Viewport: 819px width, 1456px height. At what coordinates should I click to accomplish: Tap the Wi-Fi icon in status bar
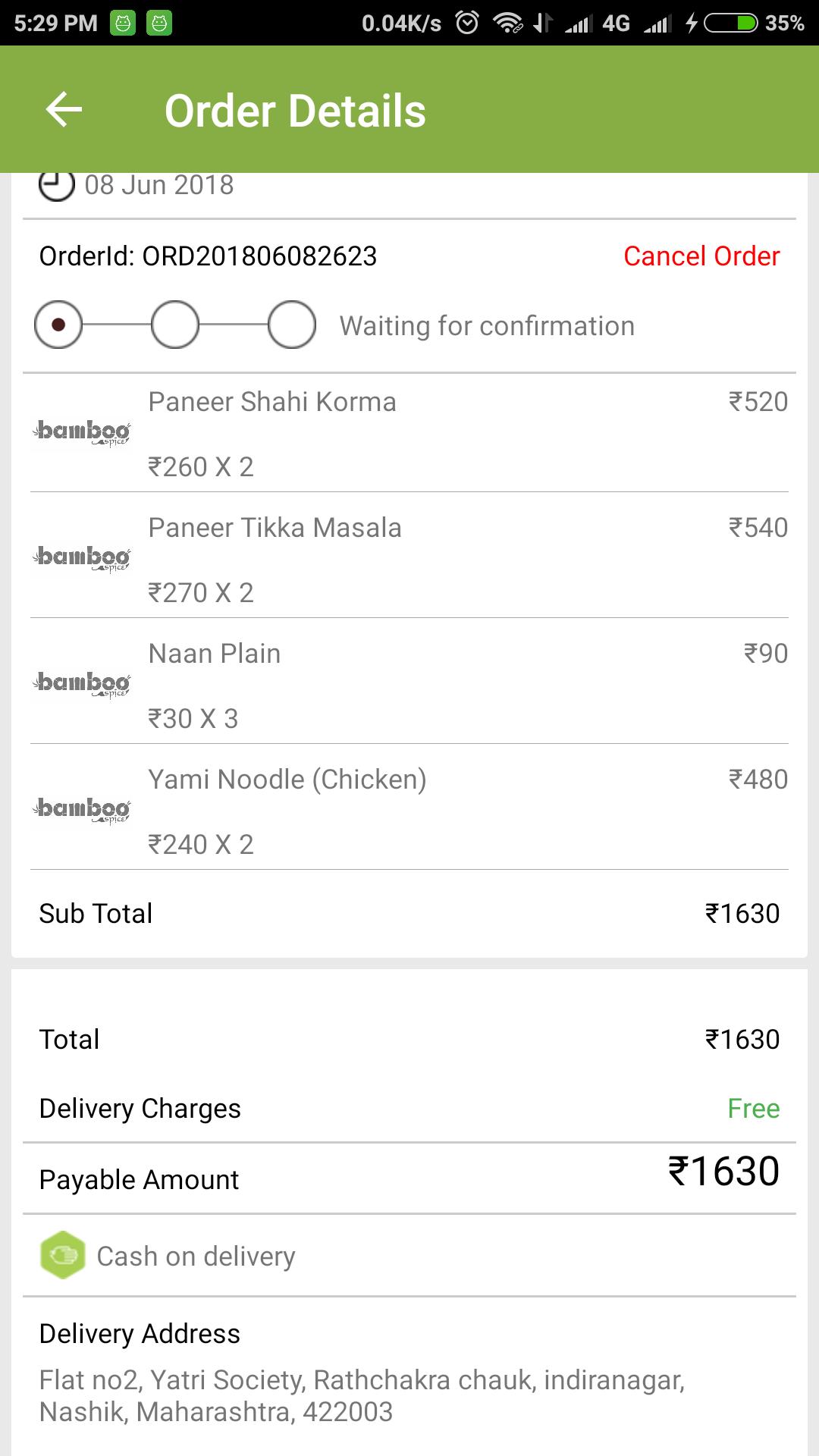[507, 23]
